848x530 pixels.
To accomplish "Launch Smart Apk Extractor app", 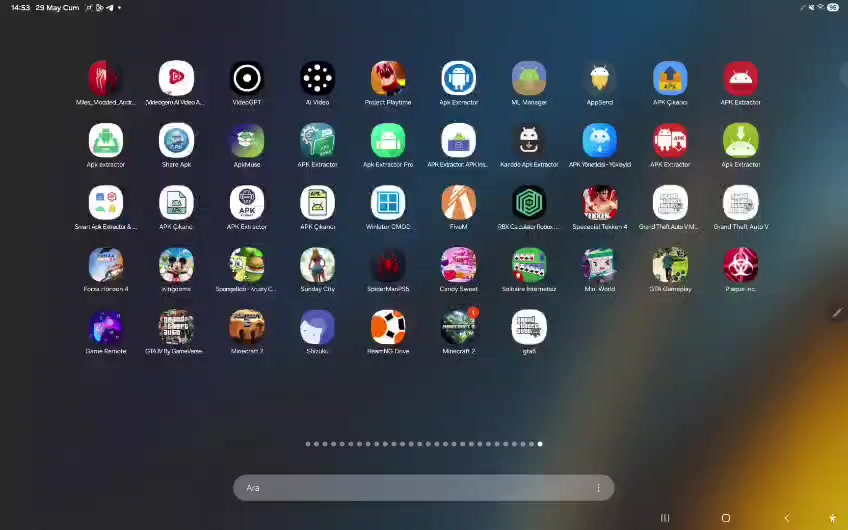I will click(x=105, y=203).
